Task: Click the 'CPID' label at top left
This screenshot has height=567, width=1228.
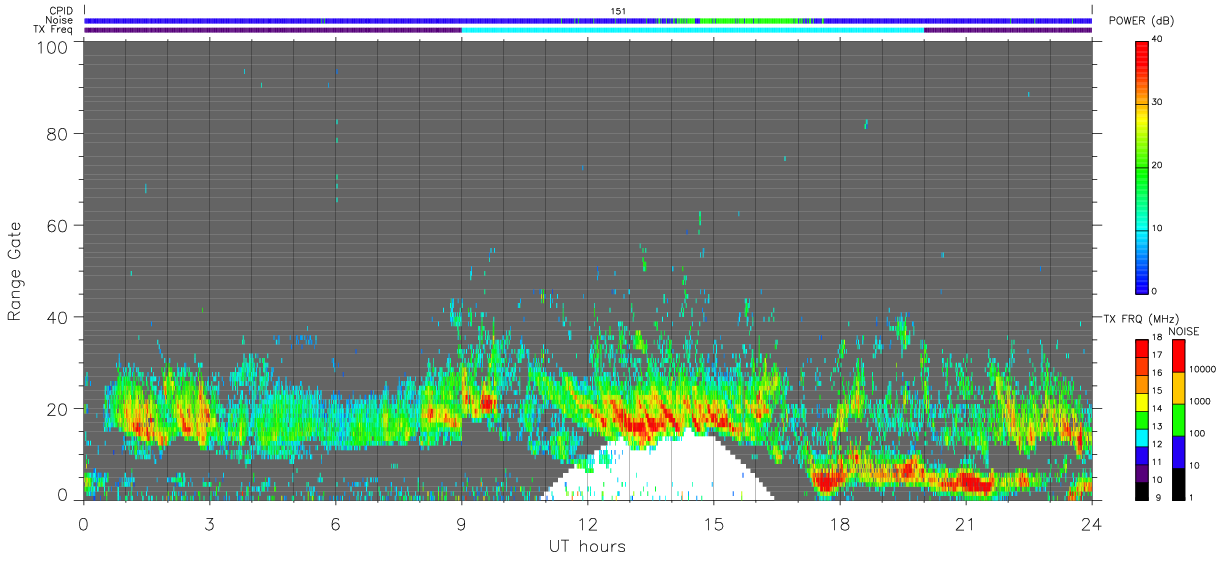Action: click(x=61, y=12)
